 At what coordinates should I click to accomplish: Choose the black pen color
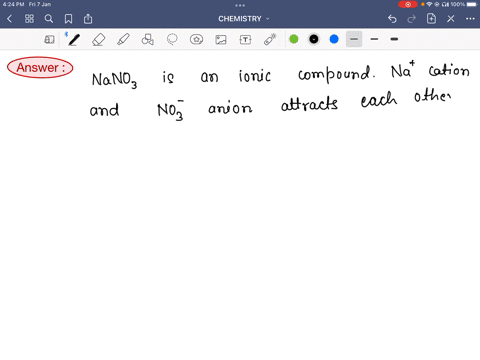(314, 39)
